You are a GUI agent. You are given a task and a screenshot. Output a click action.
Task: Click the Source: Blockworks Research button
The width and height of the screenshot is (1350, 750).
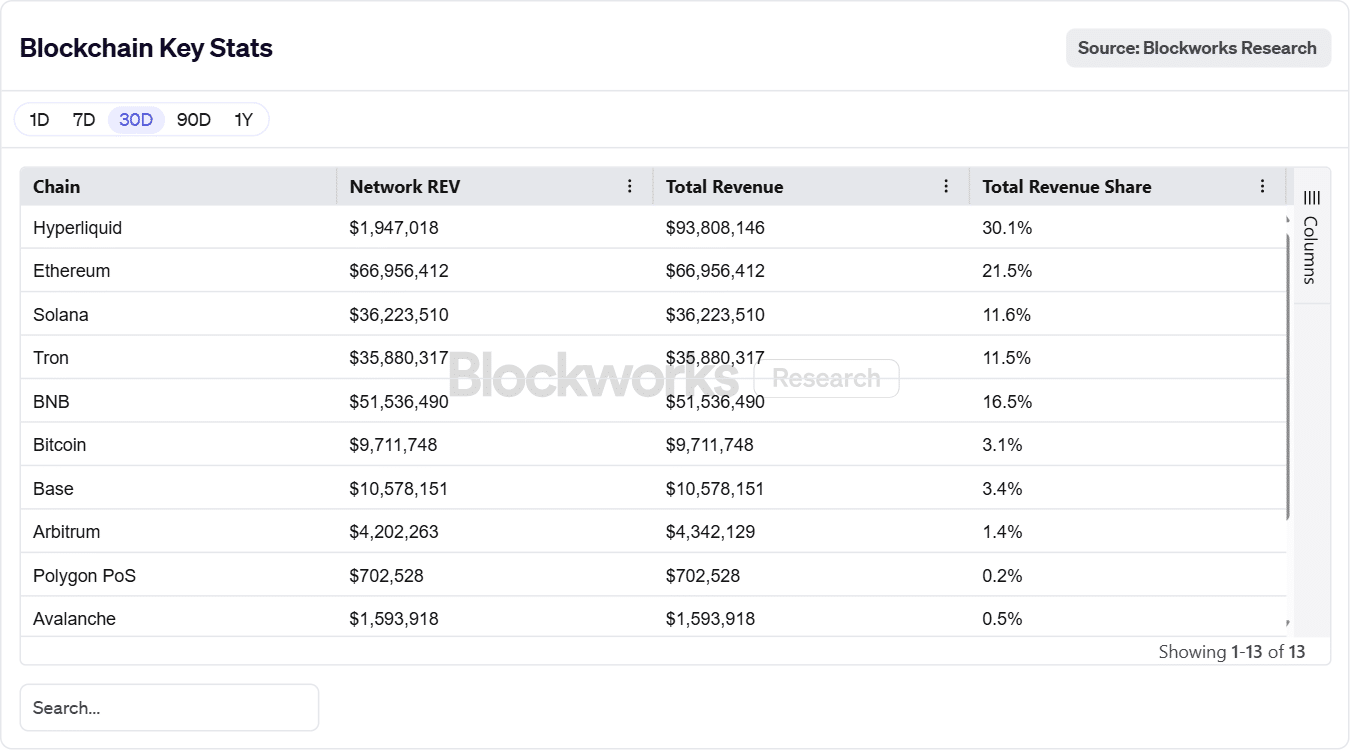(x=1198, y=48)
